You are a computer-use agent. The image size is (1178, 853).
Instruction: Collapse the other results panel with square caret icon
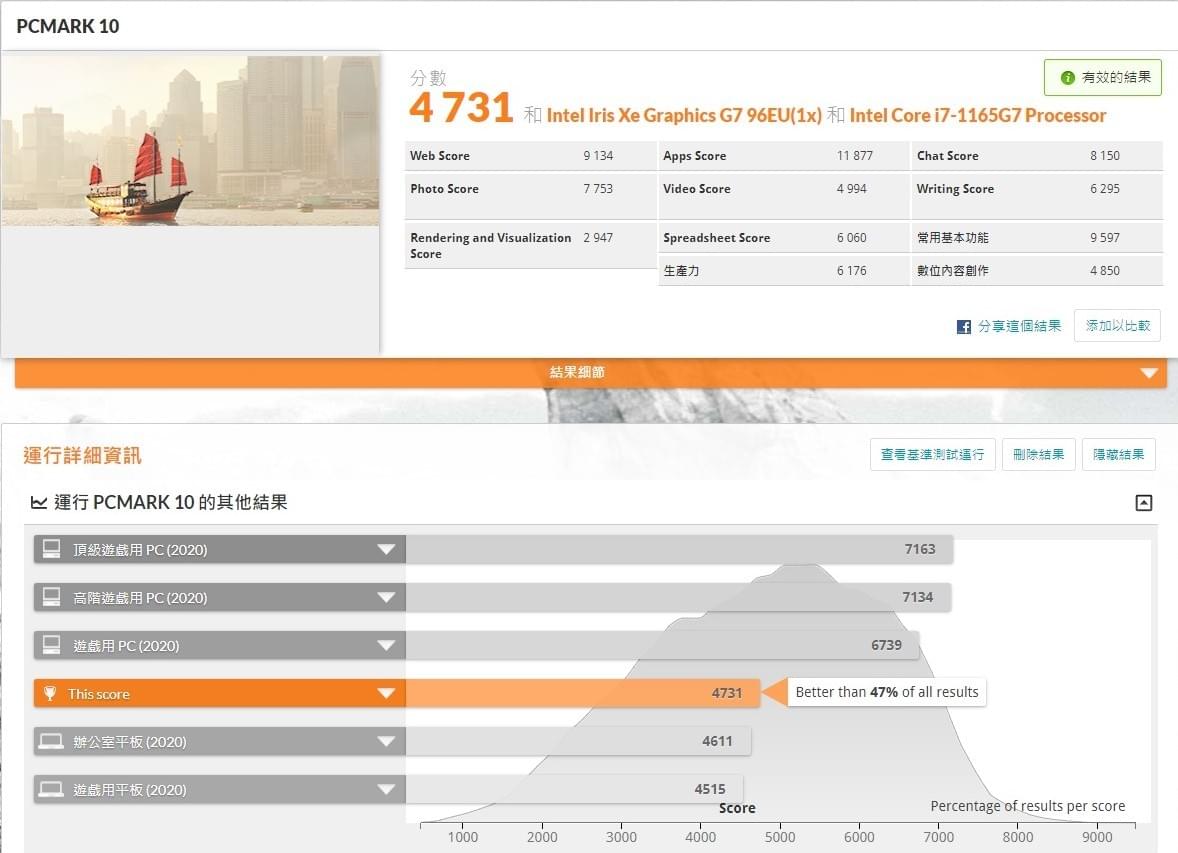(x=1143, y=503)
